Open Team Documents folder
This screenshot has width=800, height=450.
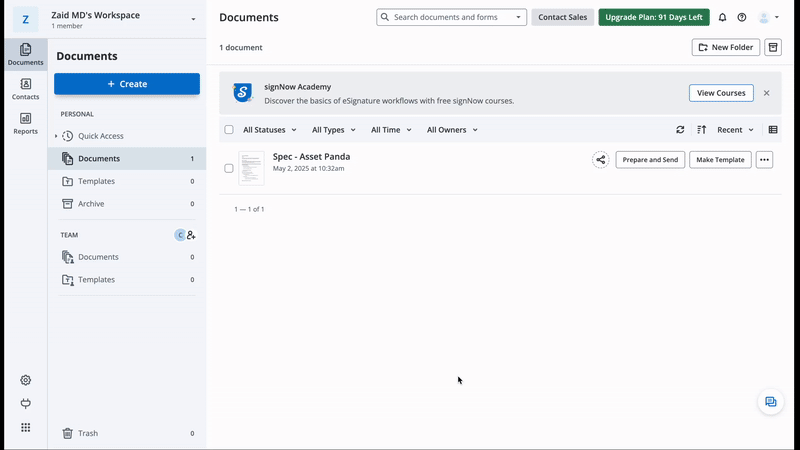tap(127, 257)
